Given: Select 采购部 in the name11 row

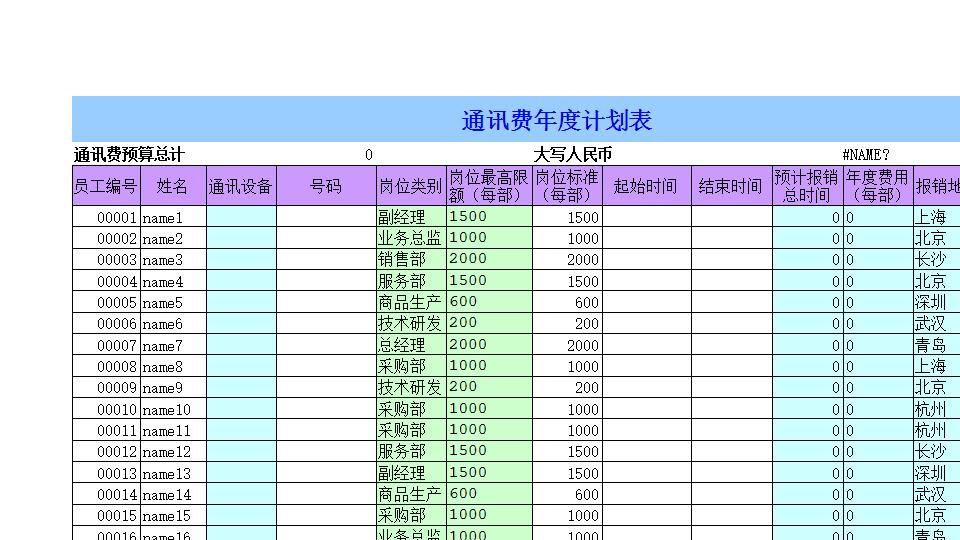Looking at the screenshot, I should click(411, 430).
